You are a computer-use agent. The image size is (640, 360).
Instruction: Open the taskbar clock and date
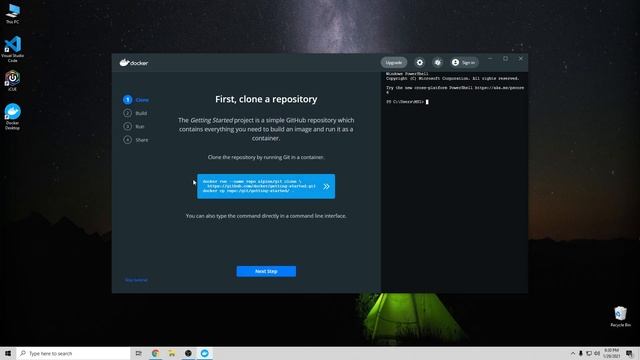(x=612, y=353)
